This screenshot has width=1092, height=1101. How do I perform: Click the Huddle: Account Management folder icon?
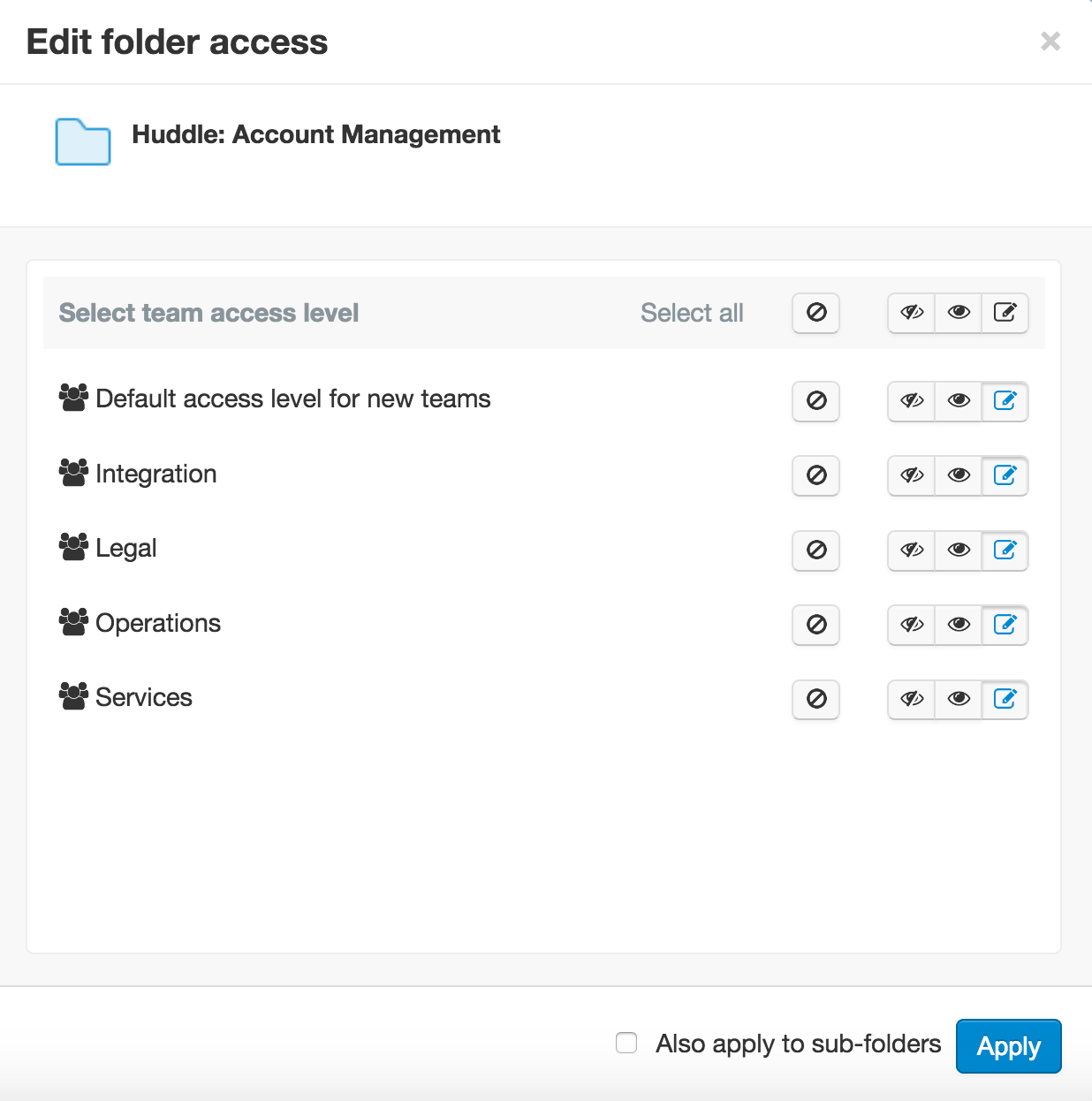pos(83,141)
